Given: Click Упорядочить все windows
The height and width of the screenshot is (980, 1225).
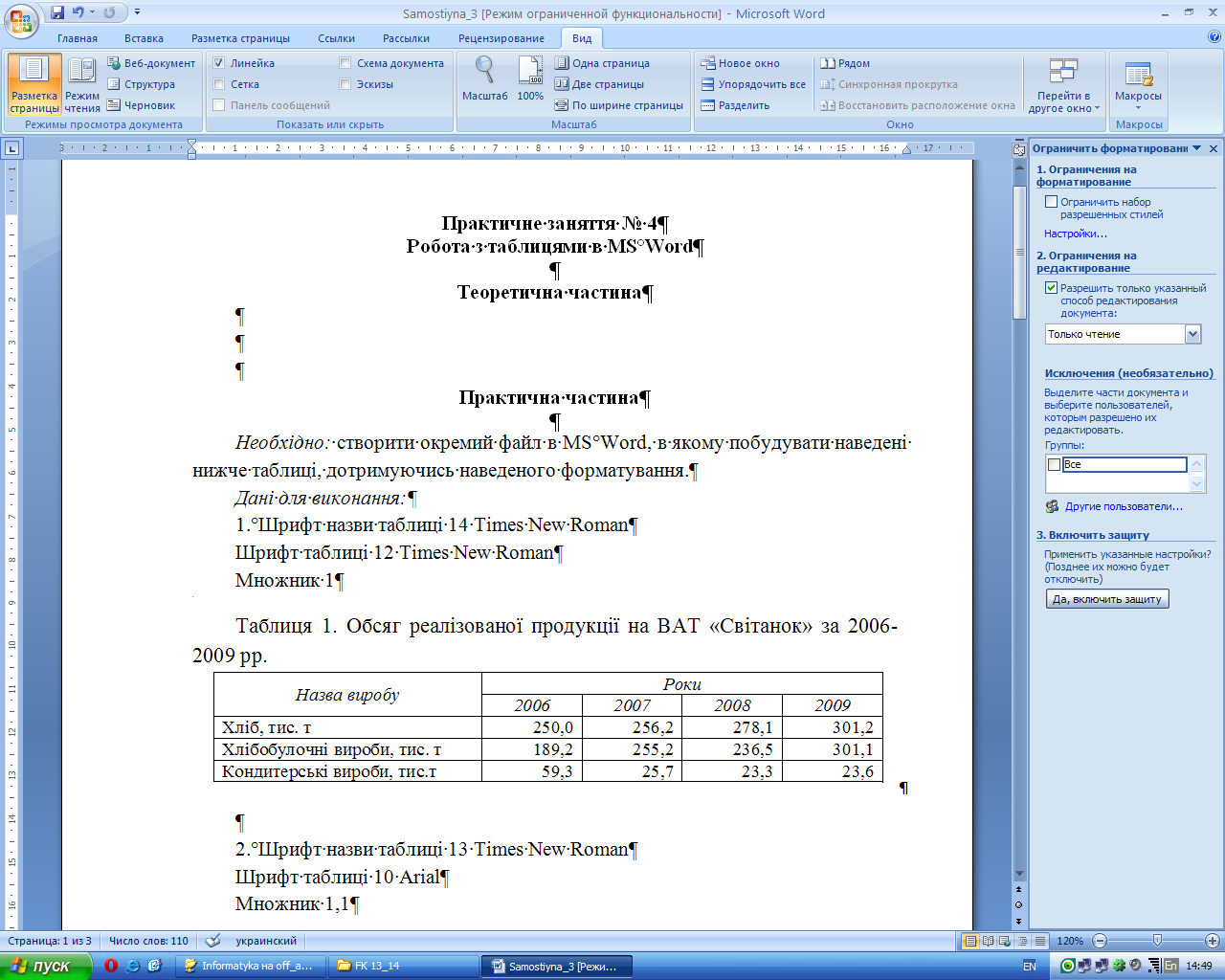Looking at the screenshot, I should click(x=753, y=84).
